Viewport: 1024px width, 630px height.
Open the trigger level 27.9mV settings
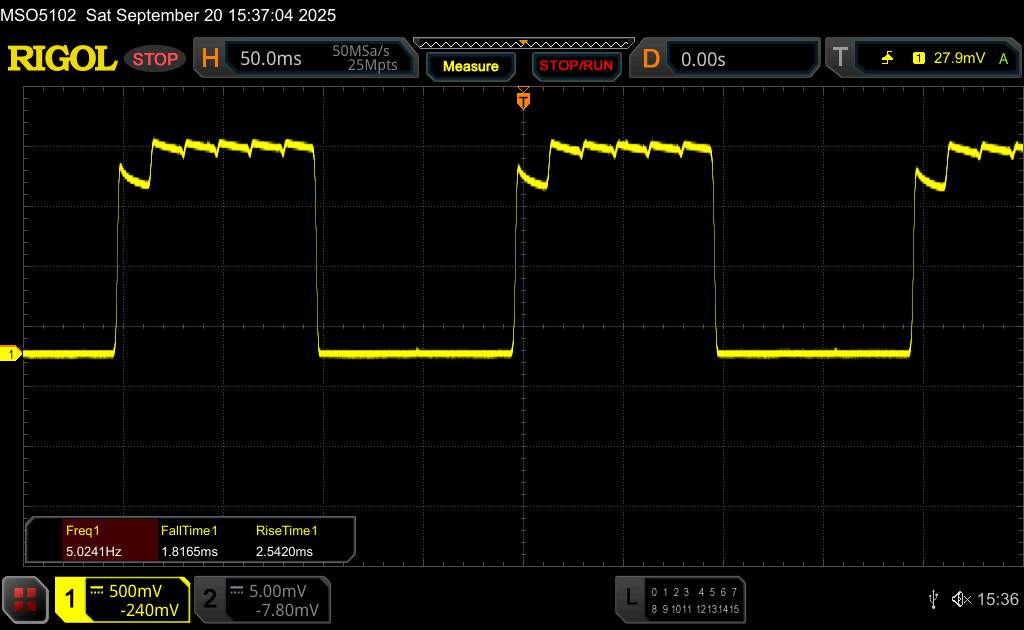[x=956, y=59]
